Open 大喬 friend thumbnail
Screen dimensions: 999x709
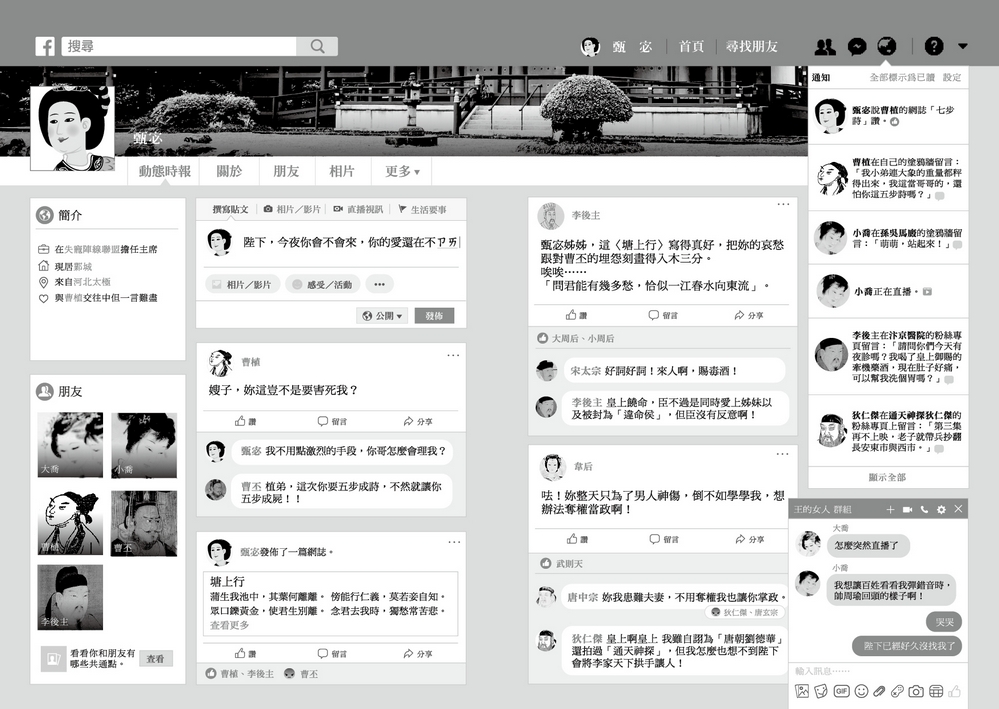(x=70, y=445)
